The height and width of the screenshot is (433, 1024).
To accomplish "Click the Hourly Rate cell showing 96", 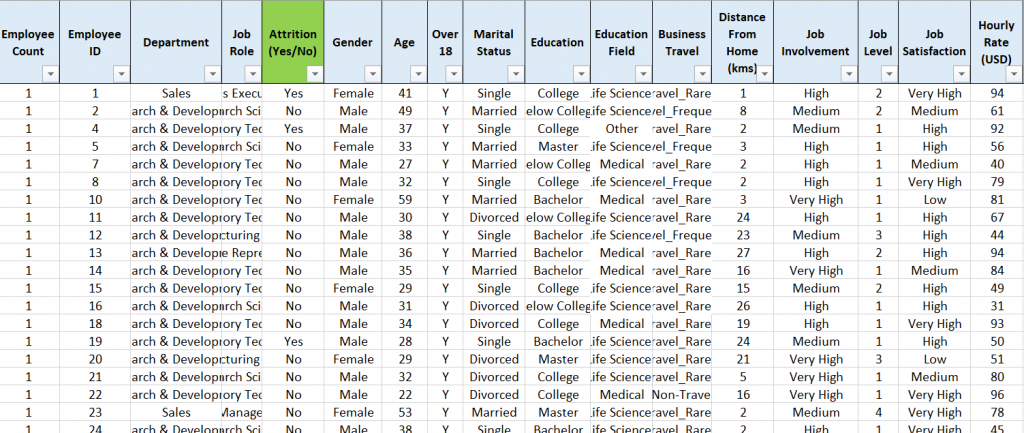I will coord(996,394).
